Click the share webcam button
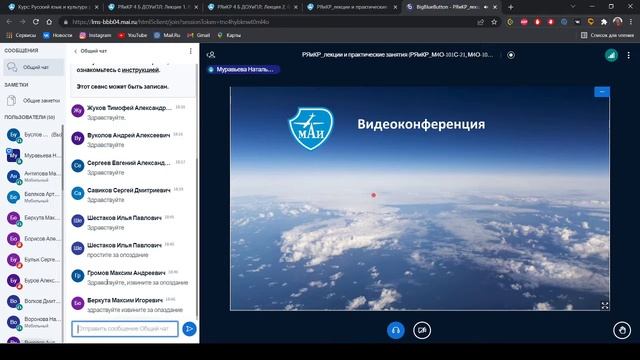Image resolution: width=640 pixels, height=360 pixels. point(422,330)
